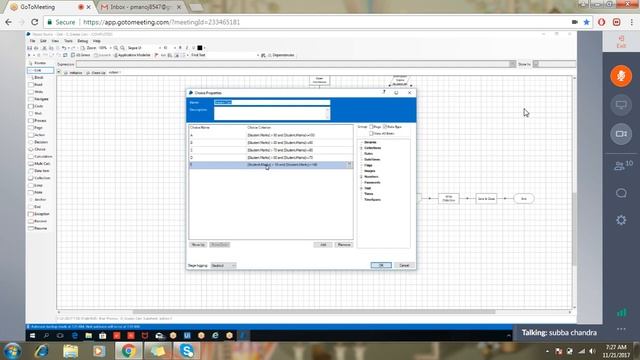Click the Name field in Choice Properties

[x=272, y=102]
